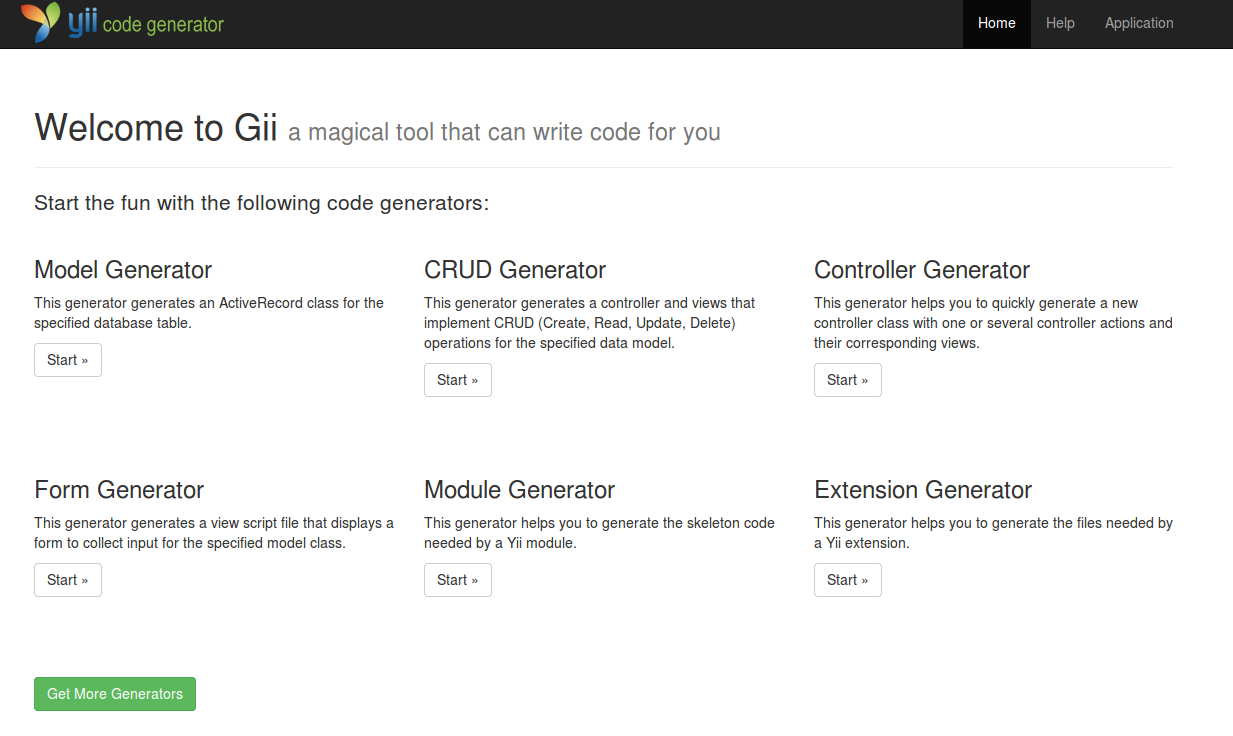Go to the Application nav link
Screen dimensions: 1233x736
tap(1139, 23)
